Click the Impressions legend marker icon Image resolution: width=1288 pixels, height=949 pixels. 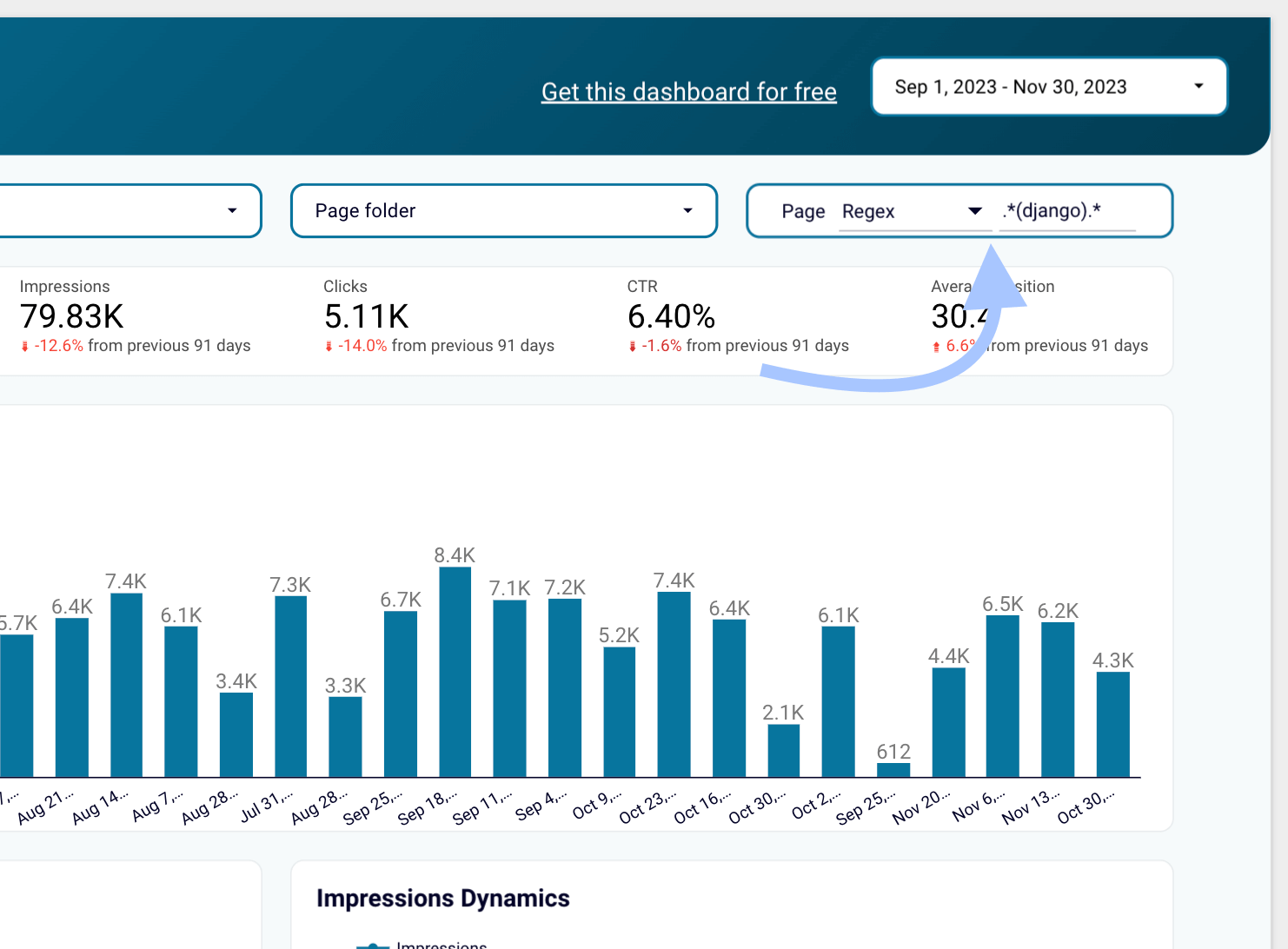[x=373, y=945]
